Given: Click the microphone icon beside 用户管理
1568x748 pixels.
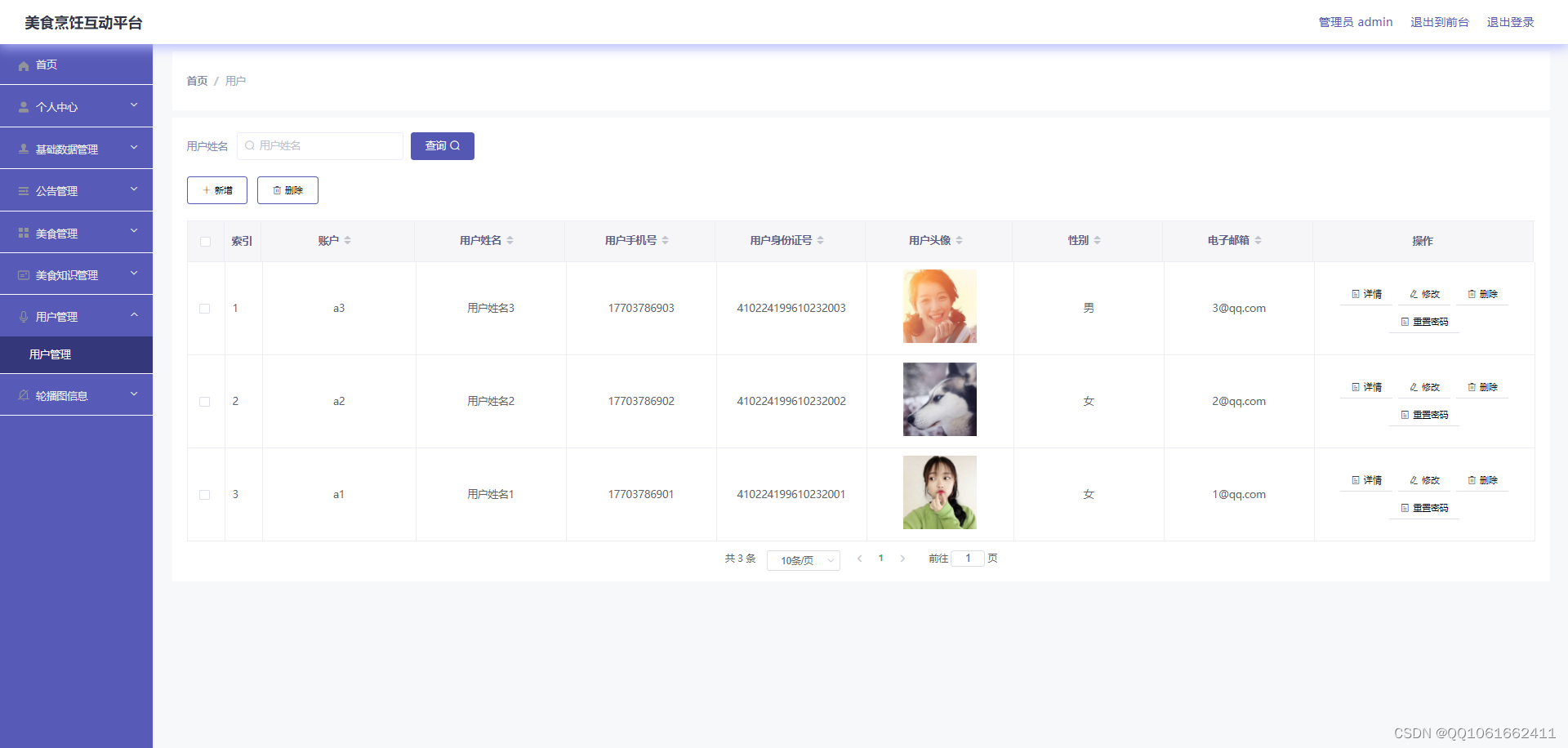Looking at the screenshot, I should [23, 316].
